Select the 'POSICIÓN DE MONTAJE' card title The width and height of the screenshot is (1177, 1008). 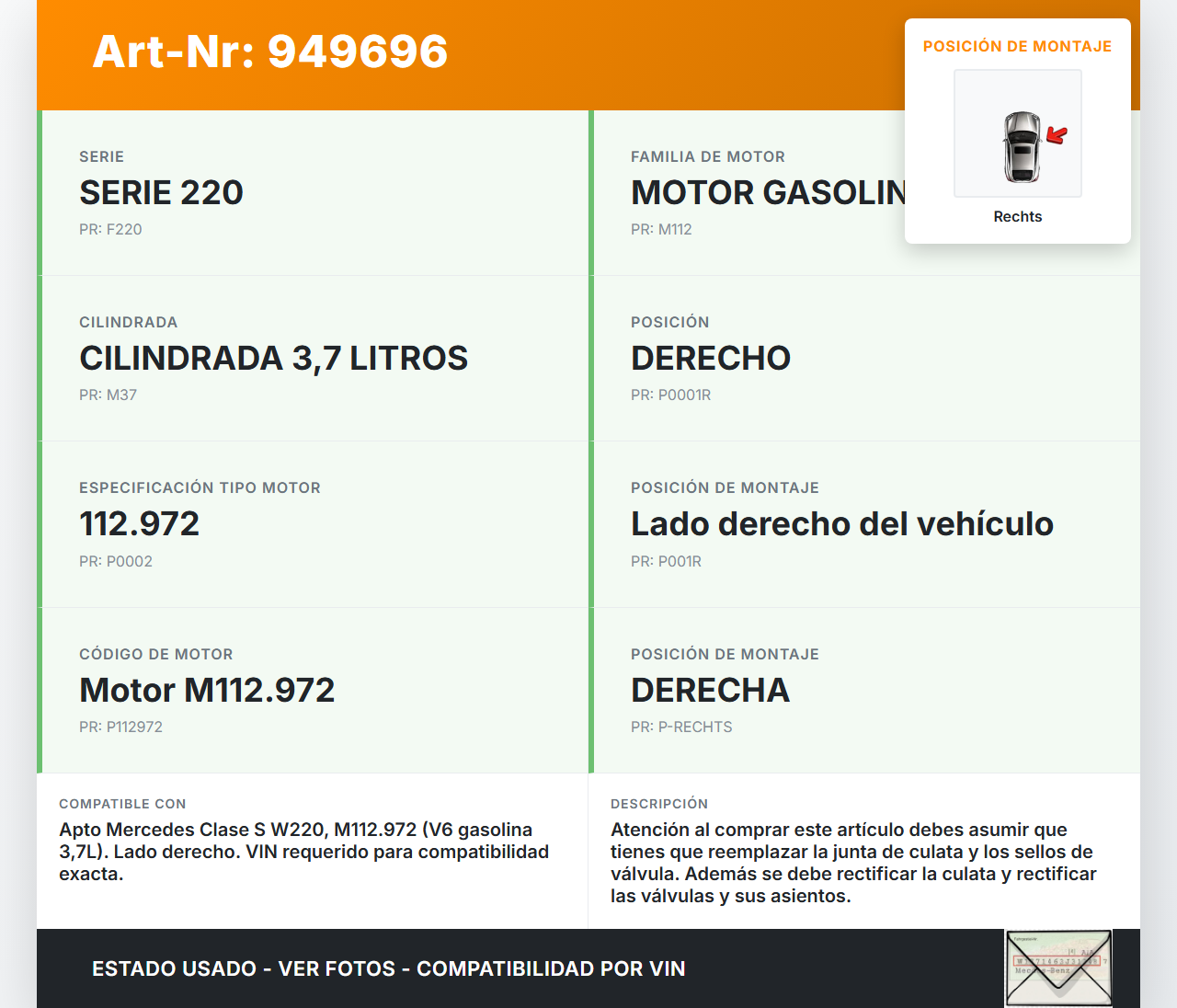point(1017,46)
